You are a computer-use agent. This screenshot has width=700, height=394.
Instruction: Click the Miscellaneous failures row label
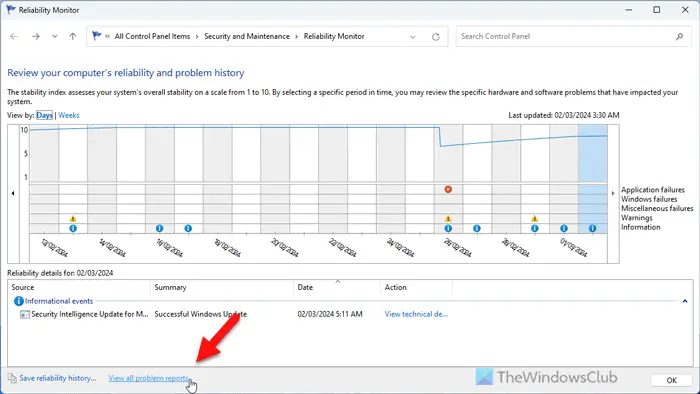657,208
